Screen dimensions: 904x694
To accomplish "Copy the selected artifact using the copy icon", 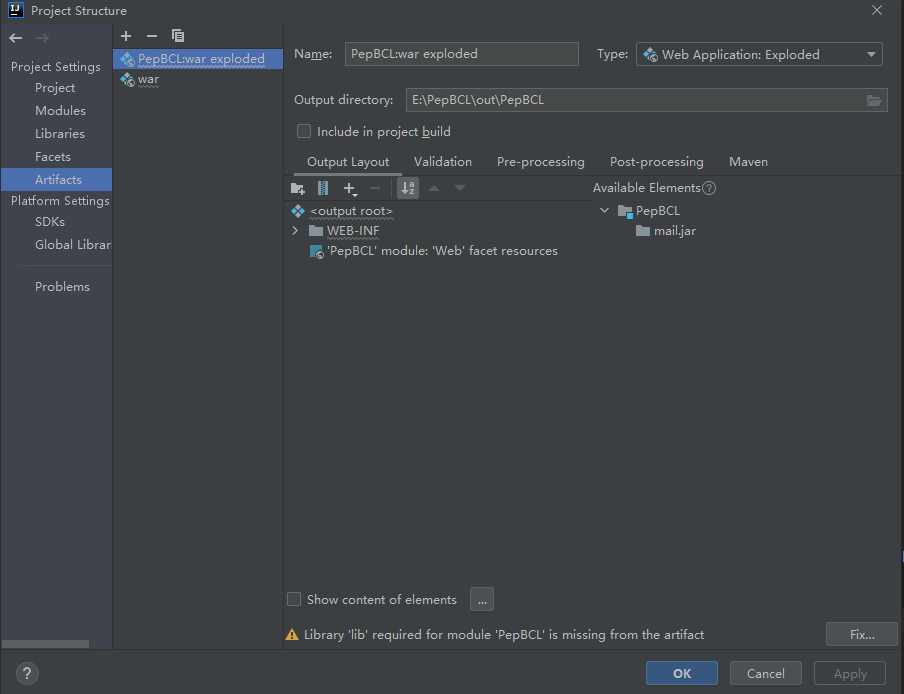I will tap(177, 36).
